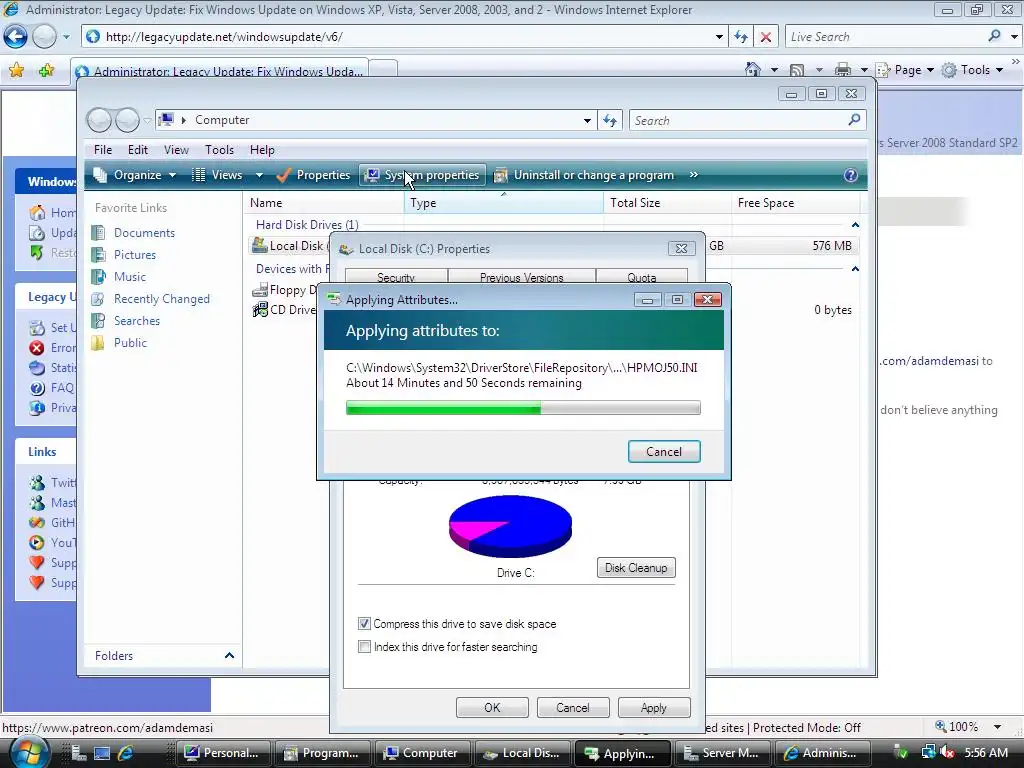Open the Organize dropdown
Image resolution: width=1024 pixels, height=768 pixels.
135,175
